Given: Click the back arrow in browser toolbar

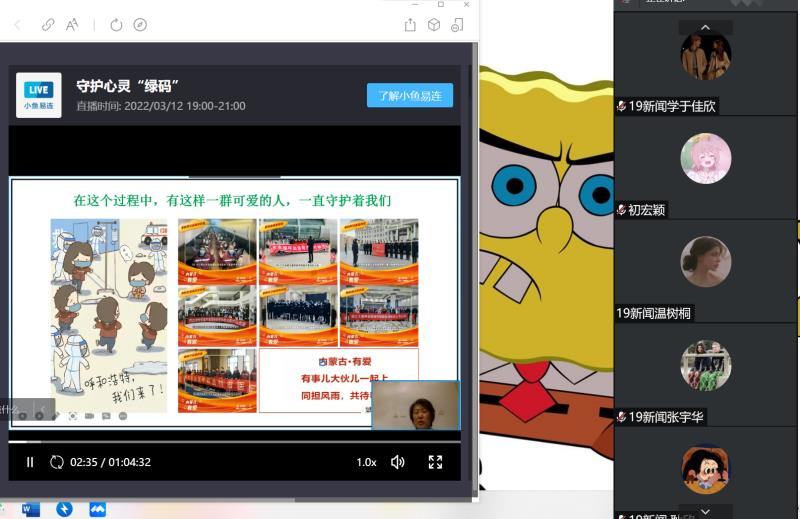Looking at the screenshot, I should coord(18,25).
